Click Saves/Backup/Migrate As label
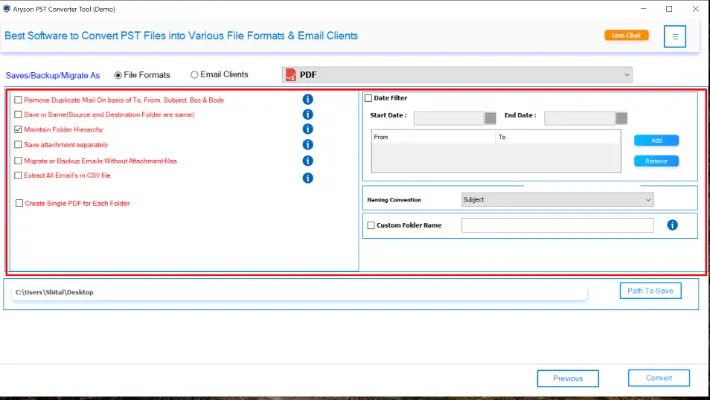This screenshot has width=710, height=400. 53,75
